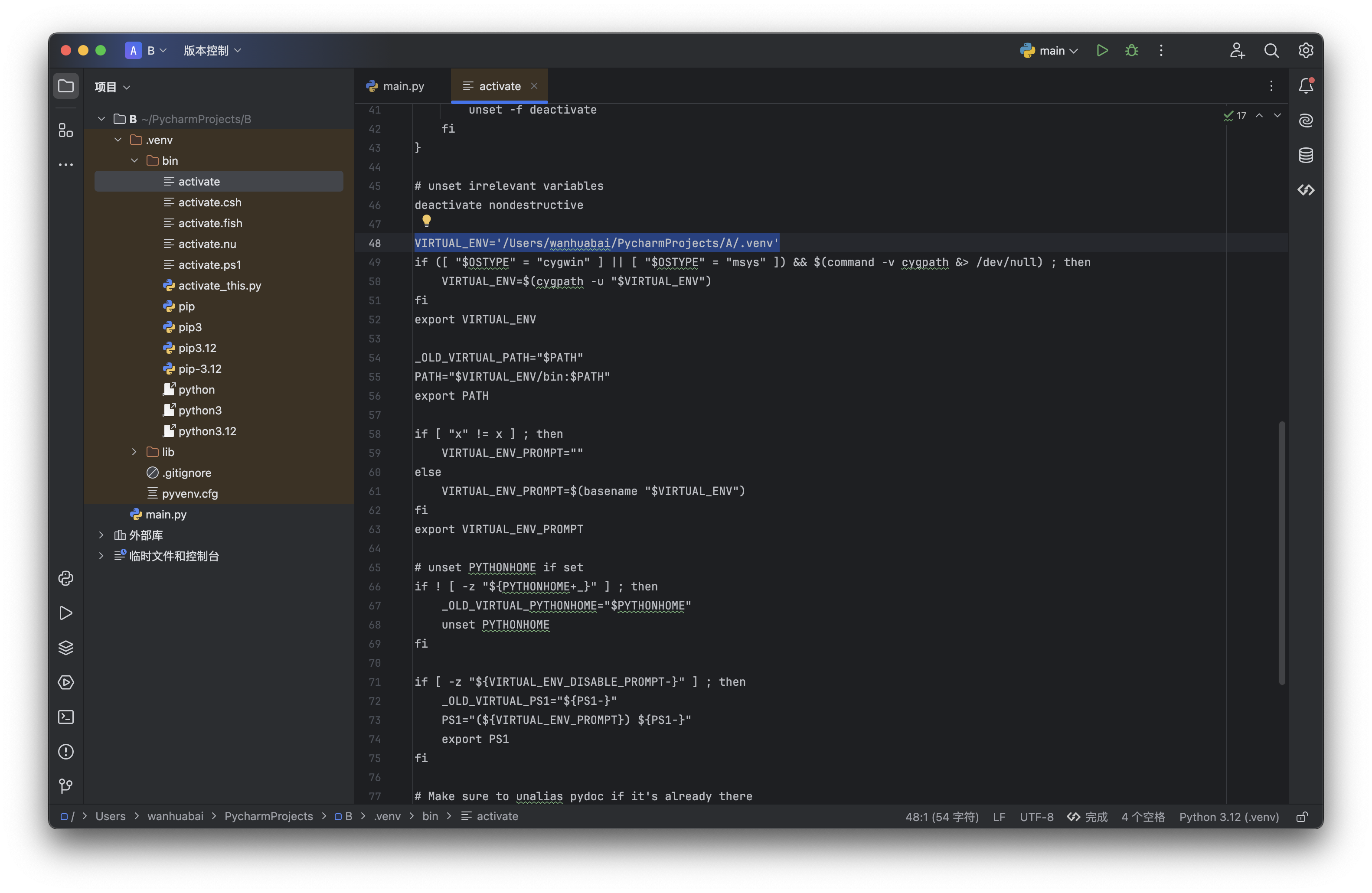
Task: Toggle the Project tool window
Action: click(x=66, y=86)
